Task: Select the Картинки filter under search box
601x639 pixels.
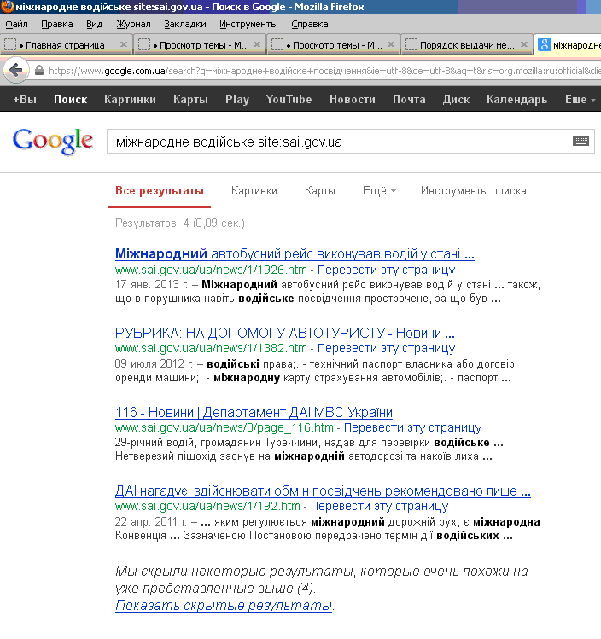Action: coord(254,191)
